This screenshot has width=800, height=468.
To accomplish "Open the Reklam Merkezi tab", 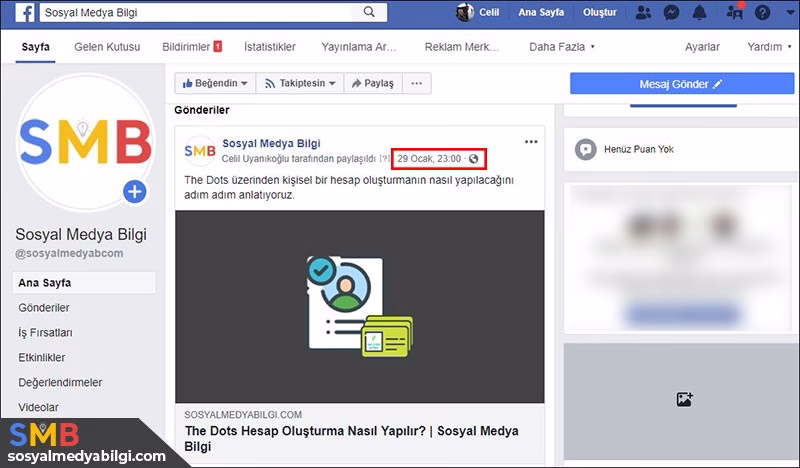I will coord(462,47).
